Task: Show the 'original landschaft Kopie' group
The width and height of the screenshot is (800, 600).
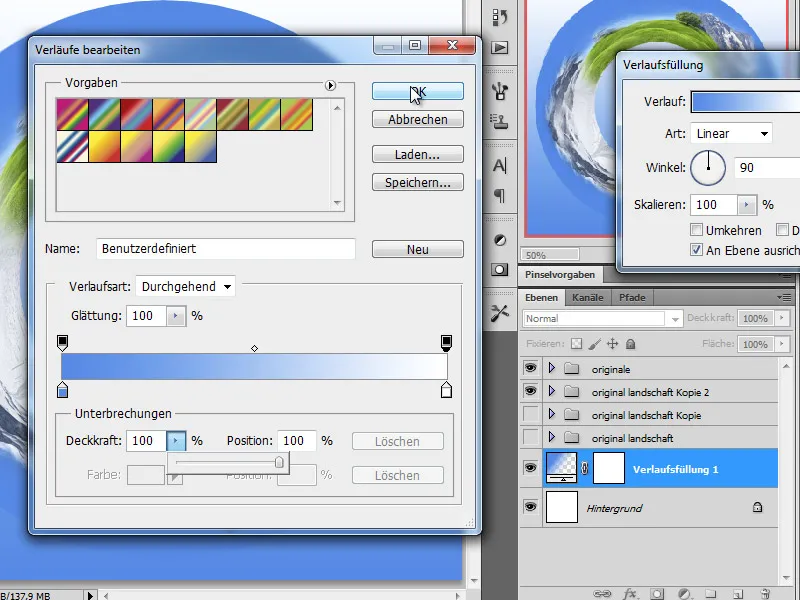Action: click(x=531, y=414)
